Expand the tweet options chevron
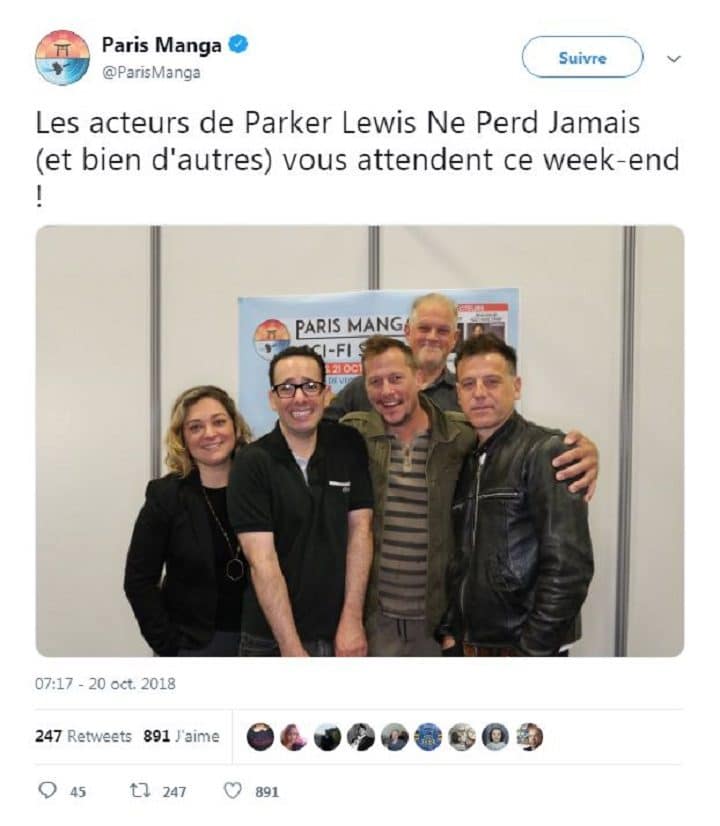This screenshot has height=826, width=720. click(674, 58)
